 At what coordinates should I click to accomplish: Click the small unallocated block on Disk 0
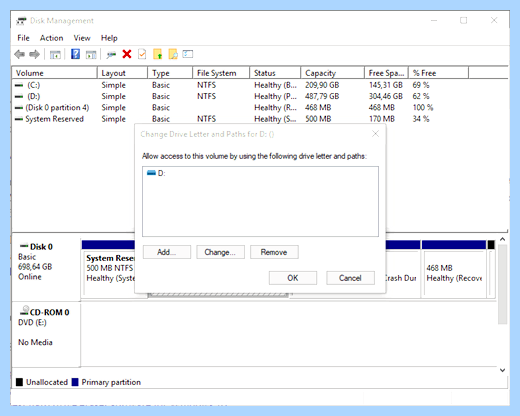coord(491,268)
